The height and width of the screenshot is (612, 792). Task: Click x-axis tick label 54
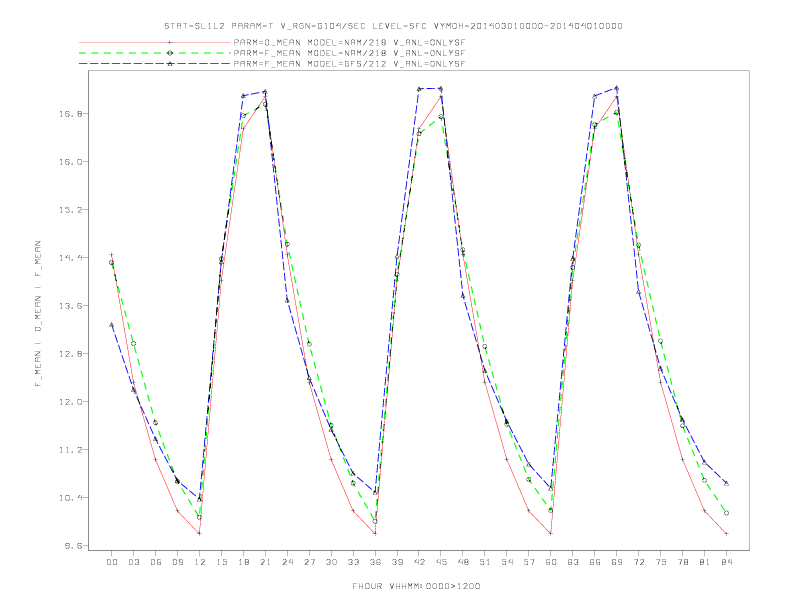pyautogui.click(x=507, y=562)
